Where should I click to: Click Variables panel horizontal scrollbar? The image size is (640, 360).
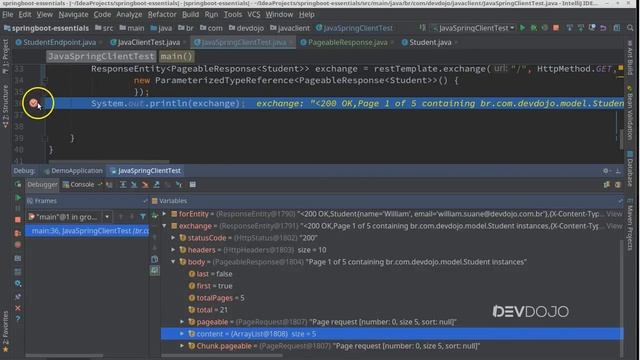[x=222, y=356]
